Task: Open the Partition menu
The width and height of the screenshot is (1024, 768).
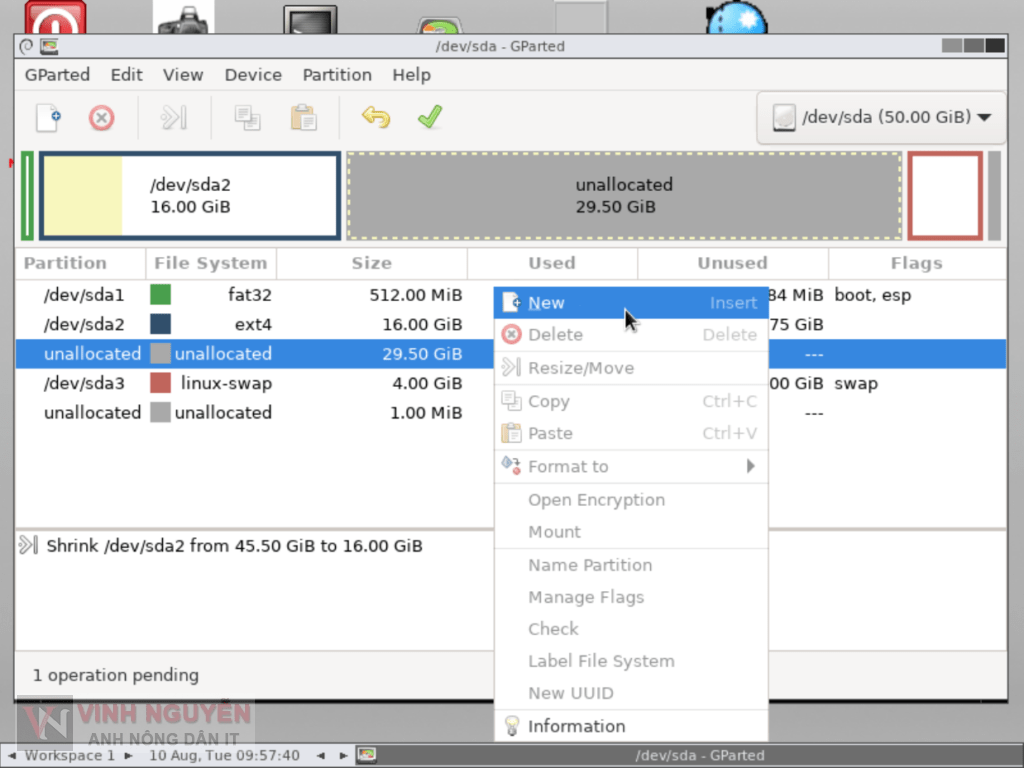Action: click(x=337, y=74)
